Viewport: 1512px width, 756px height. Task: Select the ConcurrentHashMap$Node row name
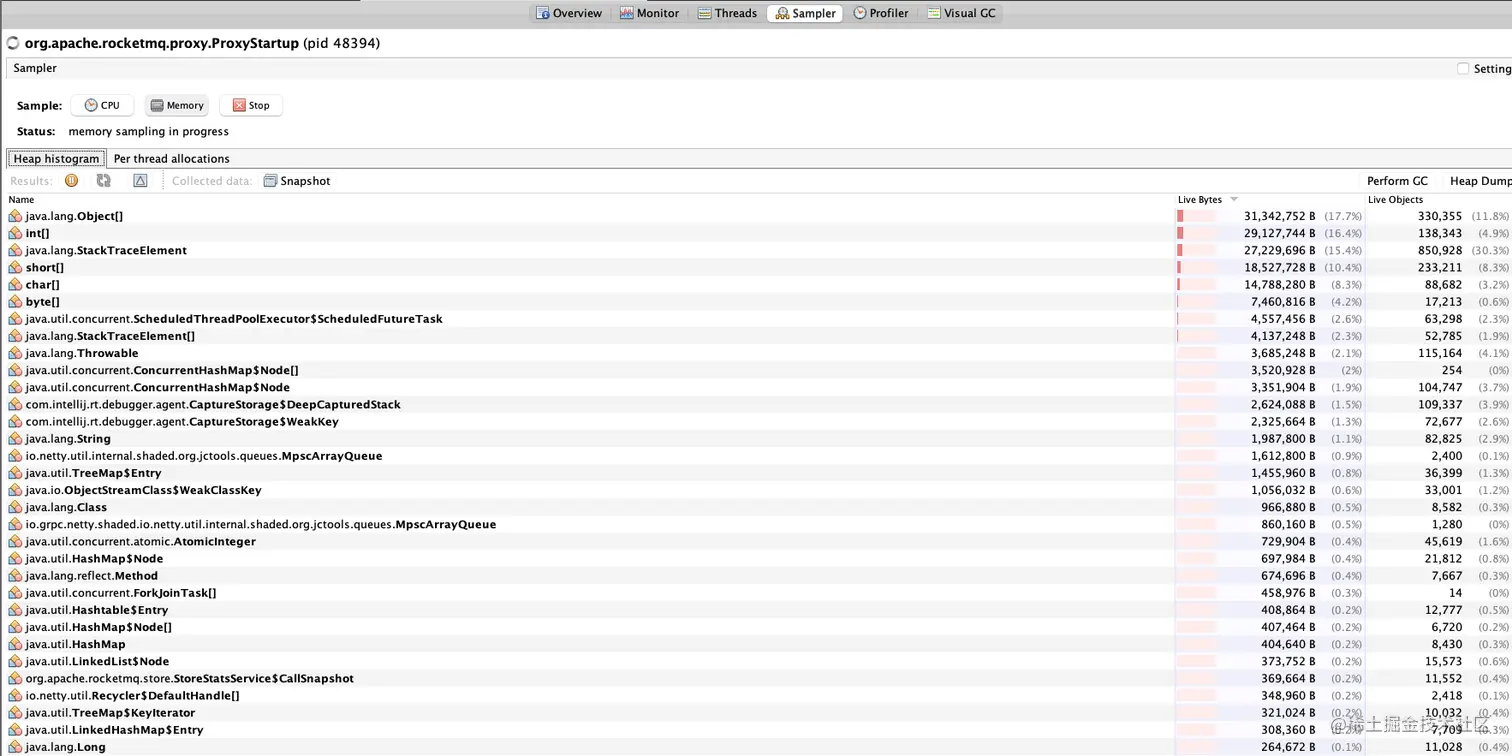coord(157,387)
